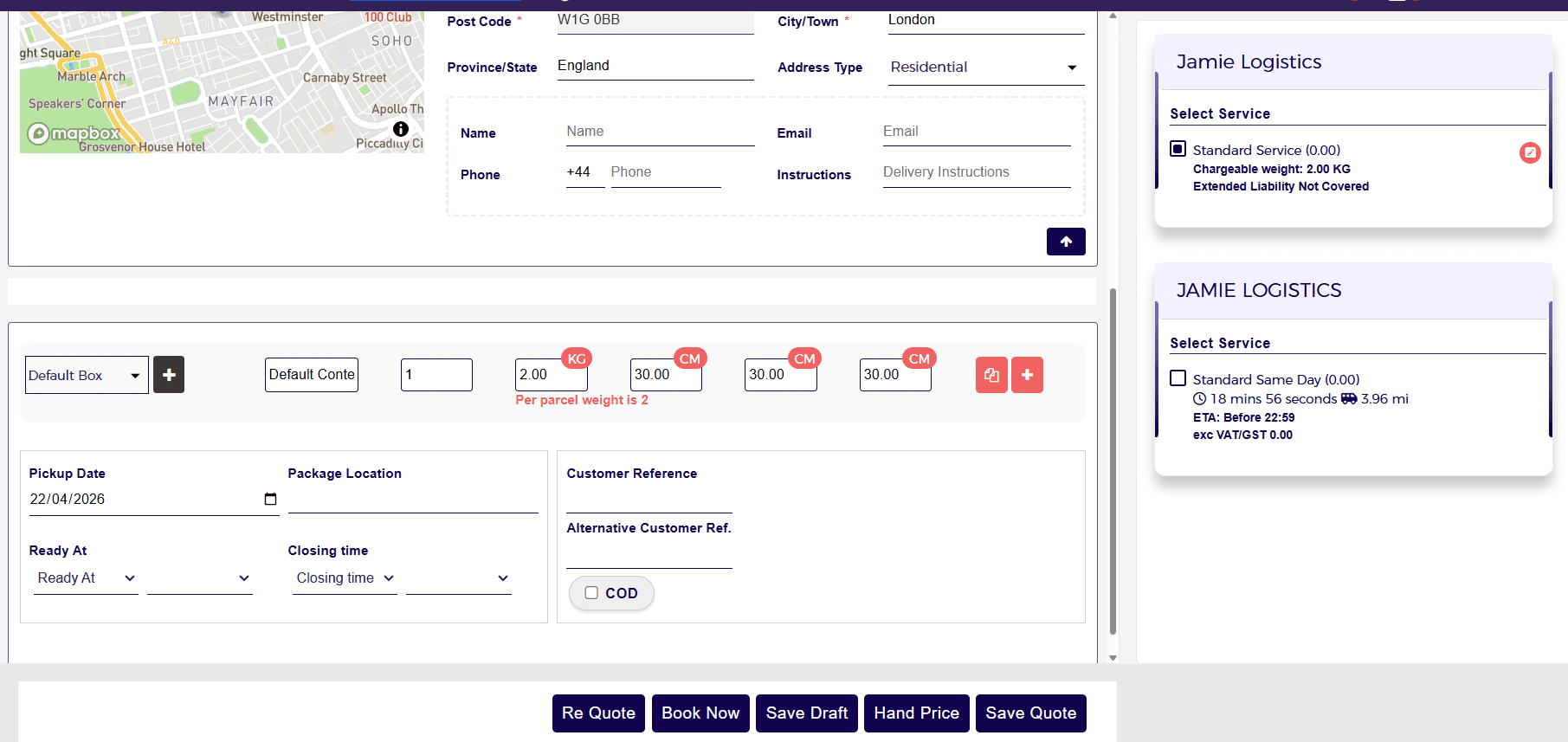This screenshot has height=742, width=1568.
Task: Open the Address Type dropdown
Action: pyautogui.click(x=986, y=68)
